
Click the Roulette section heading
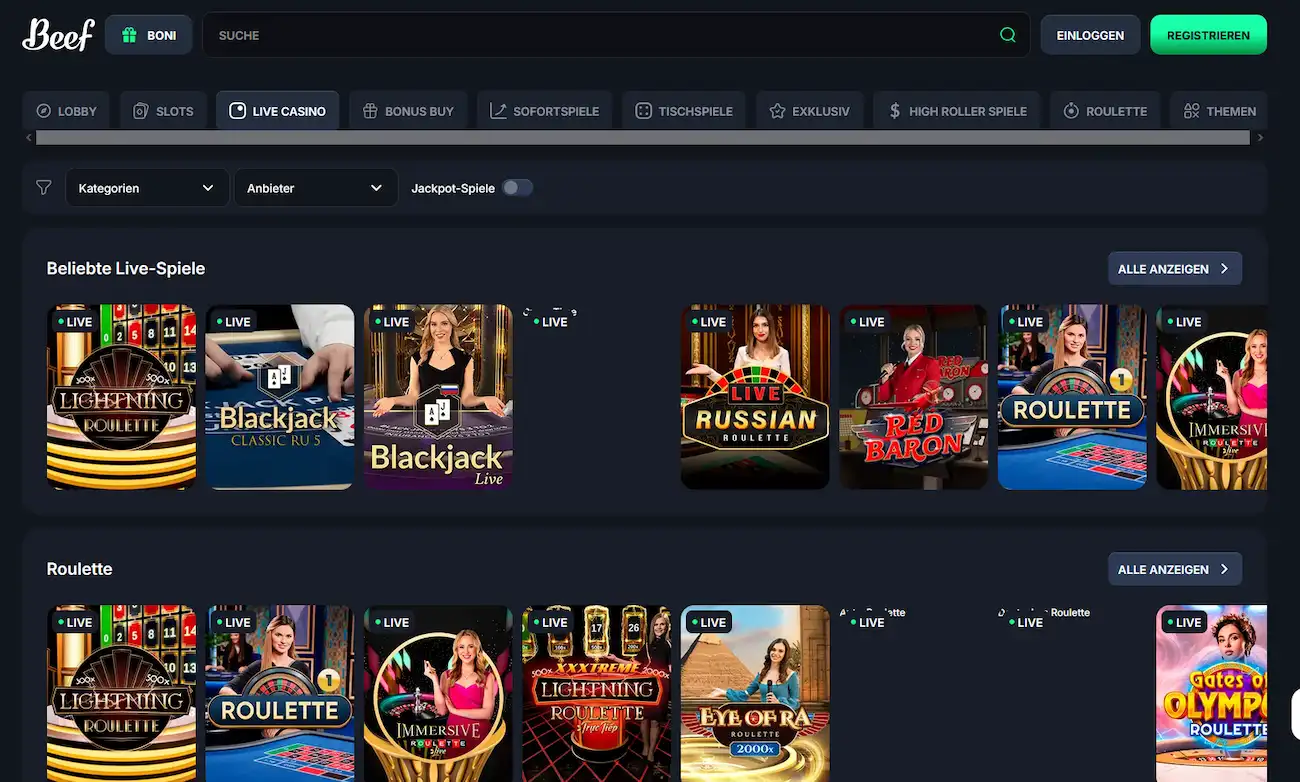coord(80,569)
